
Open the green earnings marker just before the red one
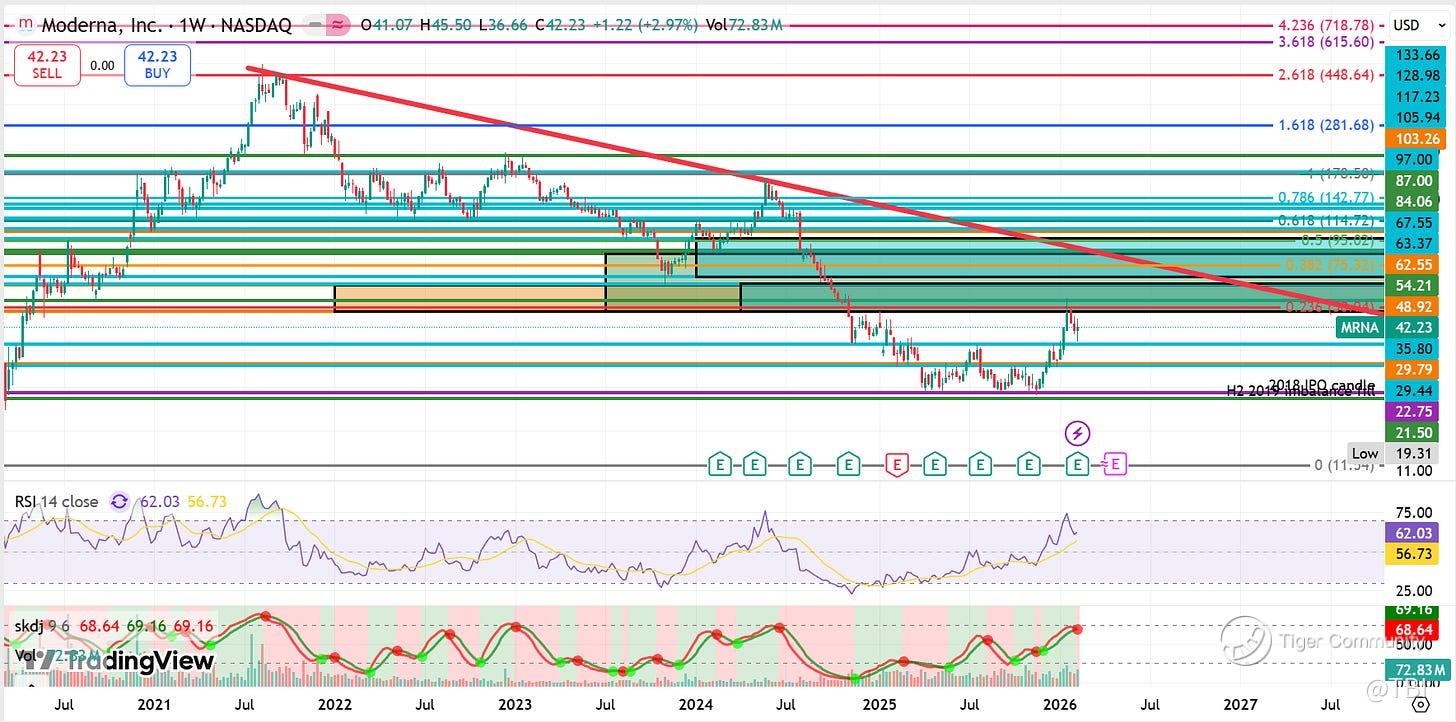(848, 463)
